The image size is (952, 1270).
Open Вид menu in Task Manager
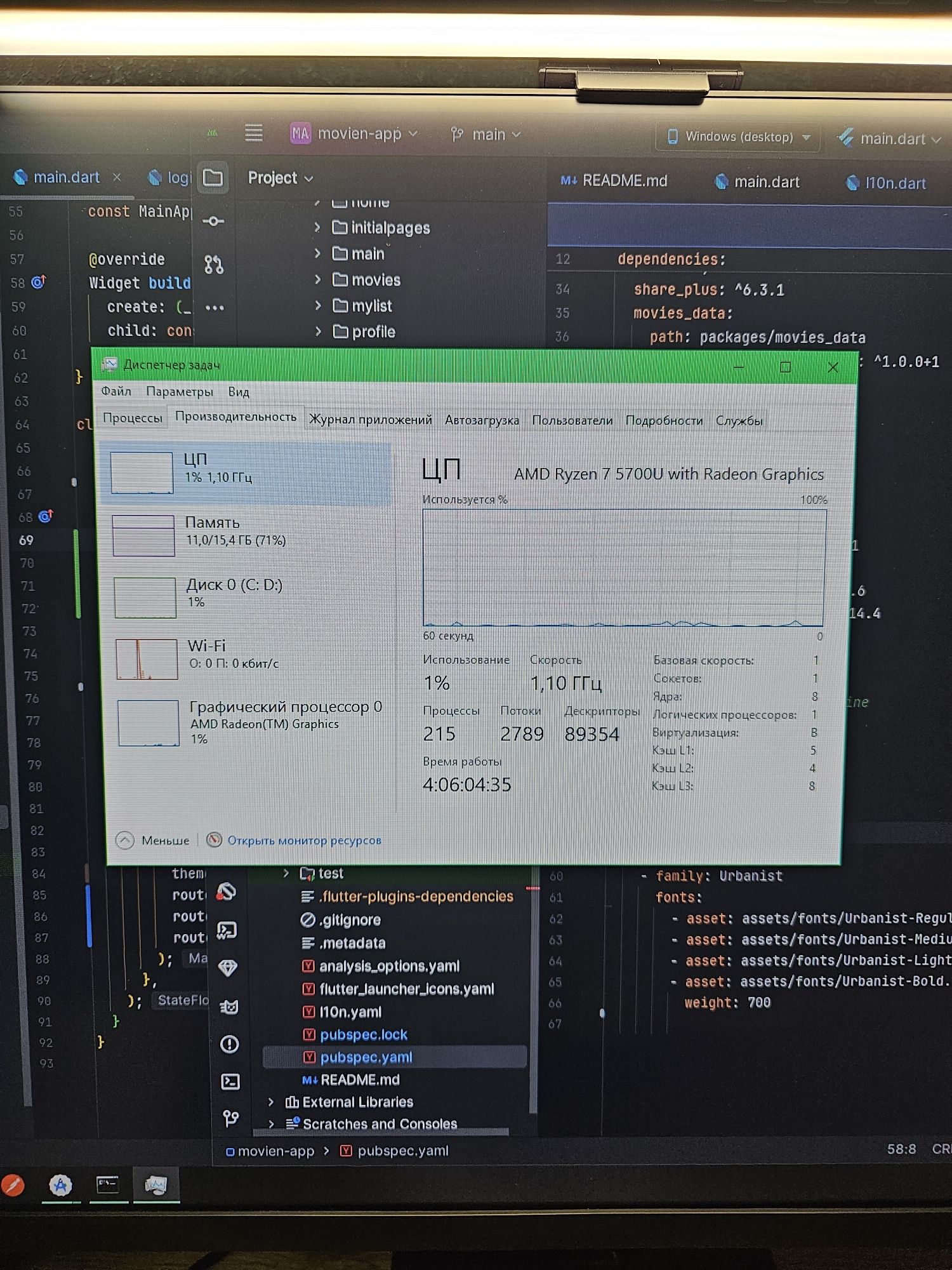[x=239, y=392]
